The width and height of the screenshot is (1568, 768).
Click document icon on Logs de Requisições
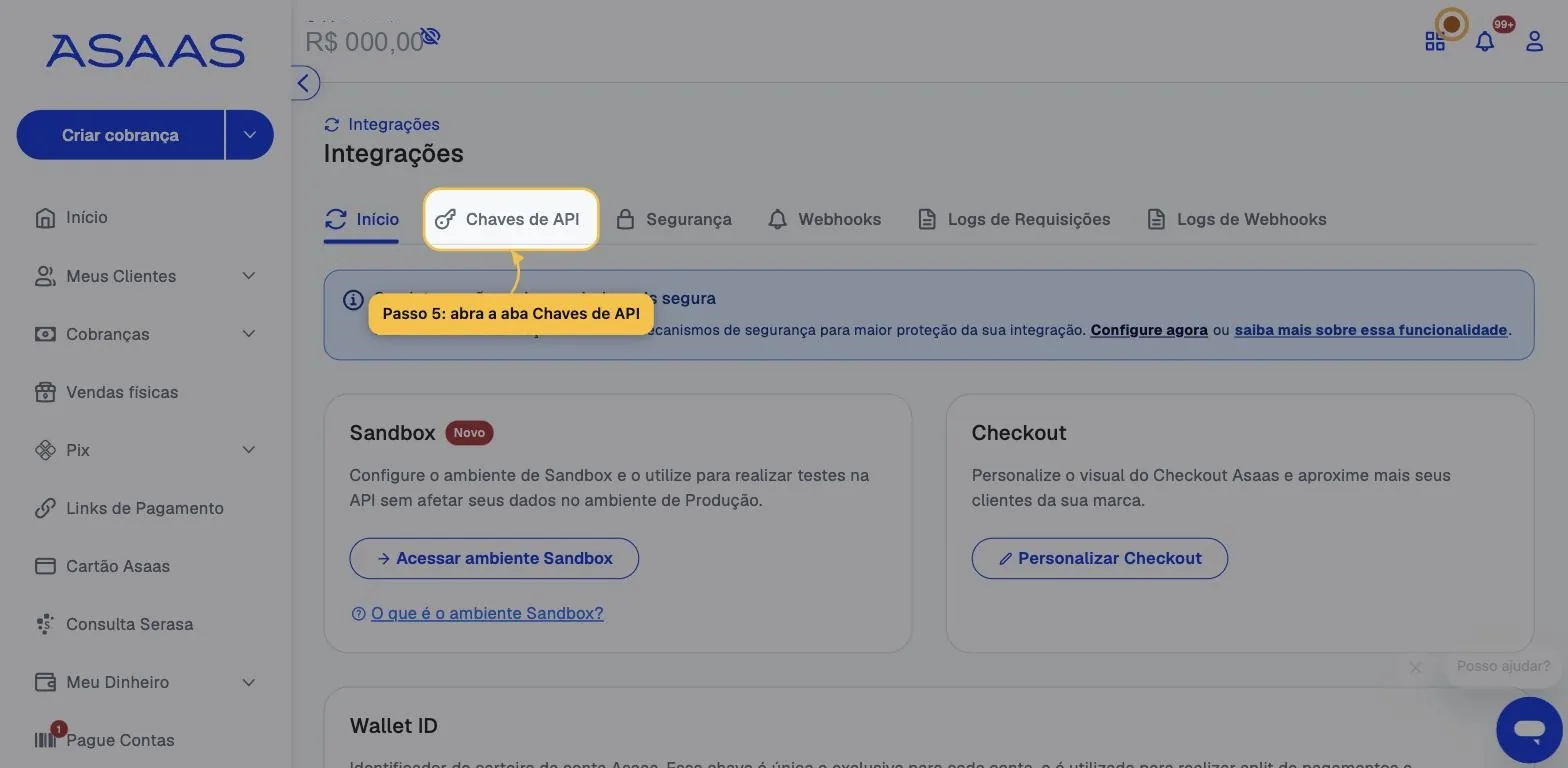tap(927, 220)
